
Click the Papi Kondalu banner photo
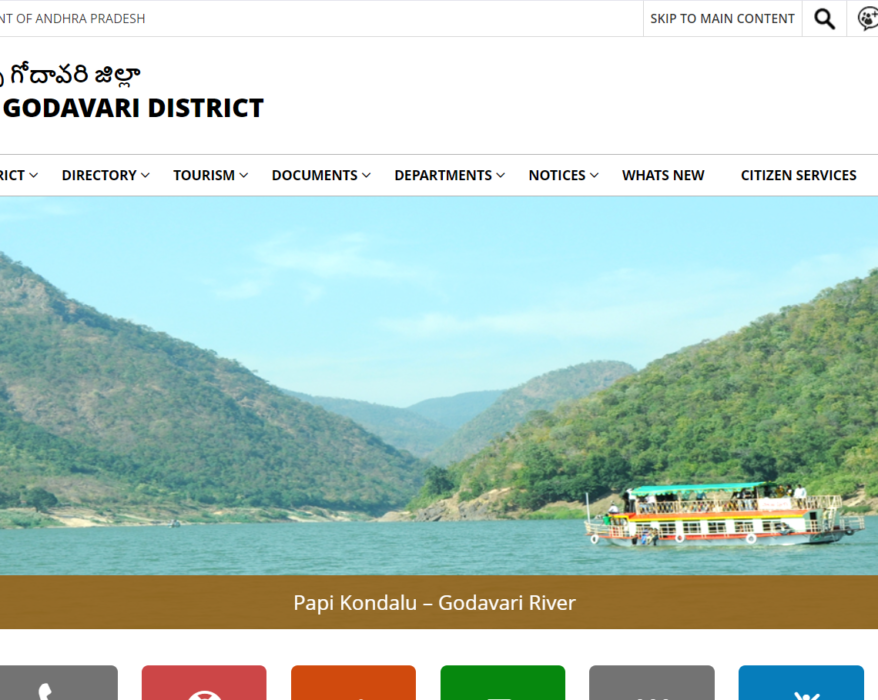(x=439, y=385)
